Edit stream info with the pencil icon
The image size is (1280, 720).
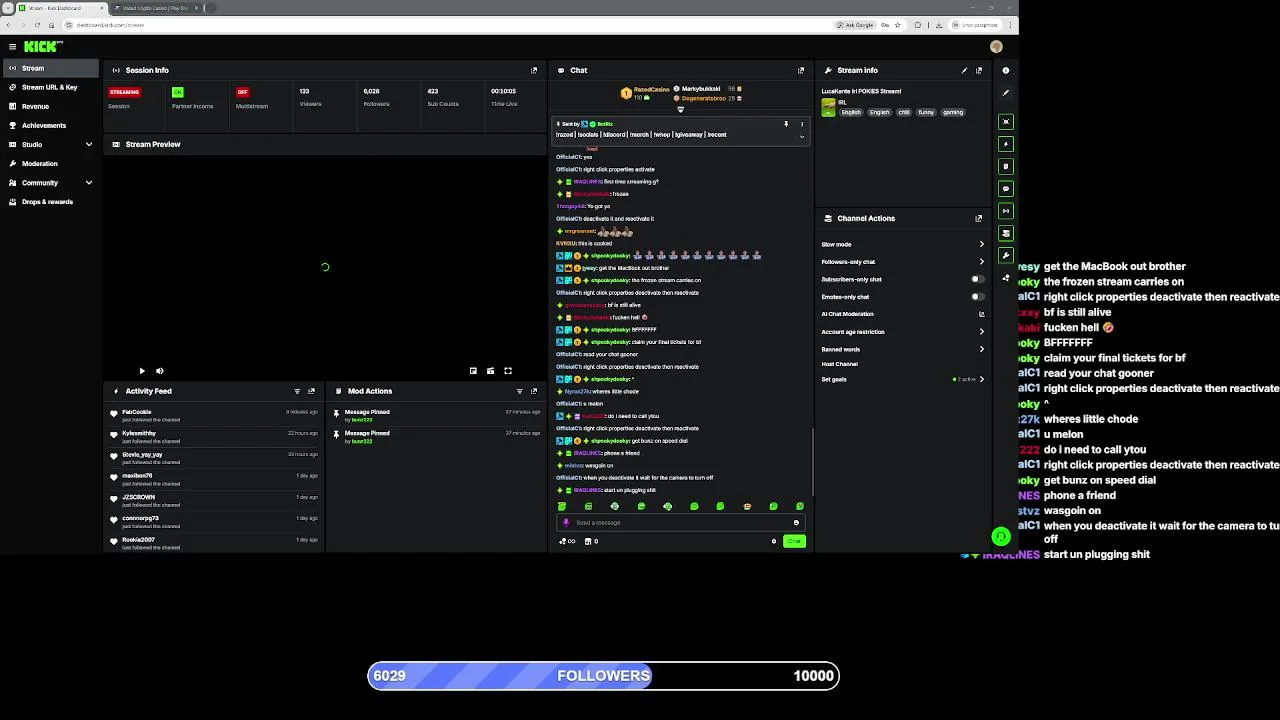(964, 70)
